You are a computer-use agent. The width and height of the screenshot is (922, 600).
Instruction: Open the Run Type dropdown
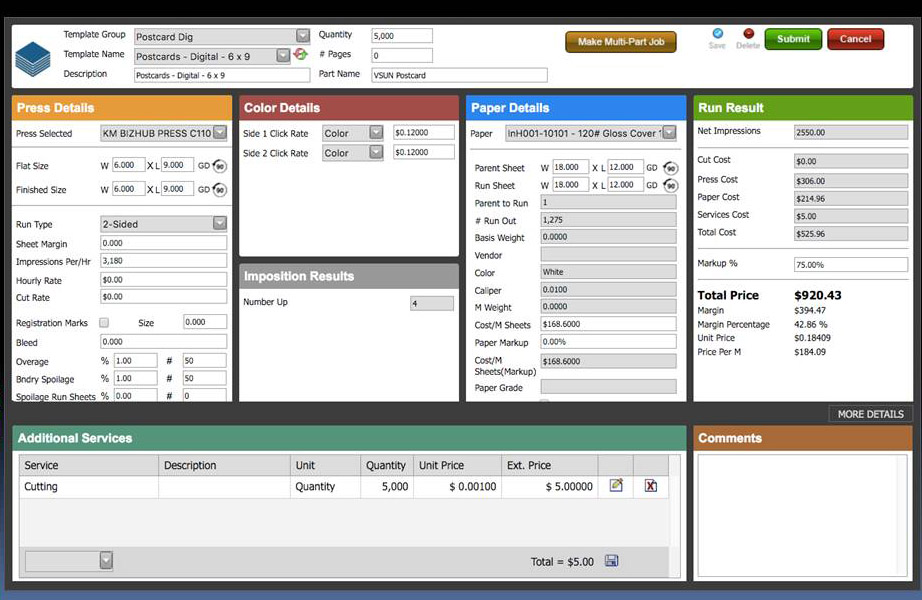click(x=220, y=224)
